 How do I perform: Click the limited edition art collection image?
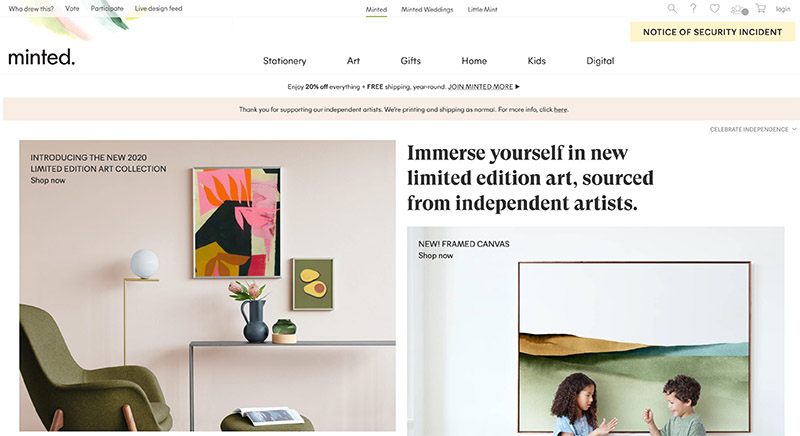tap(207, 286)
